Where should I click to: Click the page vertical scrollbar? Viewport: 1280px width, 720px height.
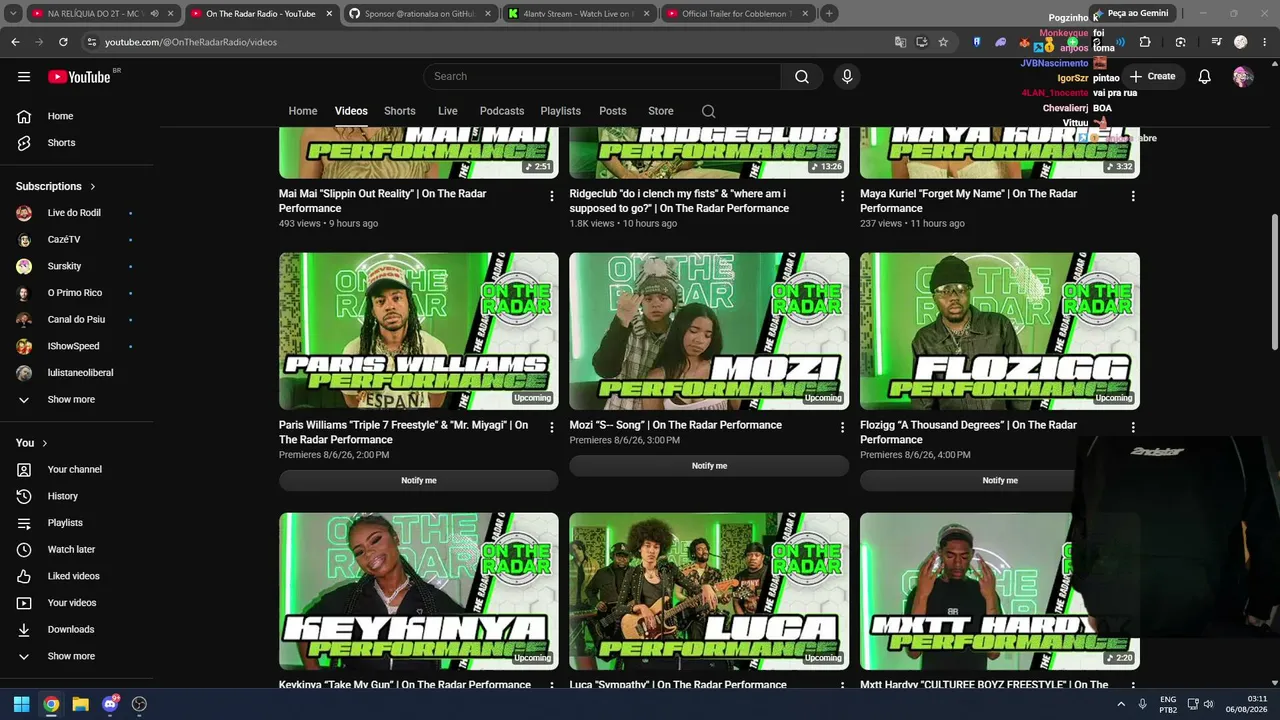(x=1274, y=282)
